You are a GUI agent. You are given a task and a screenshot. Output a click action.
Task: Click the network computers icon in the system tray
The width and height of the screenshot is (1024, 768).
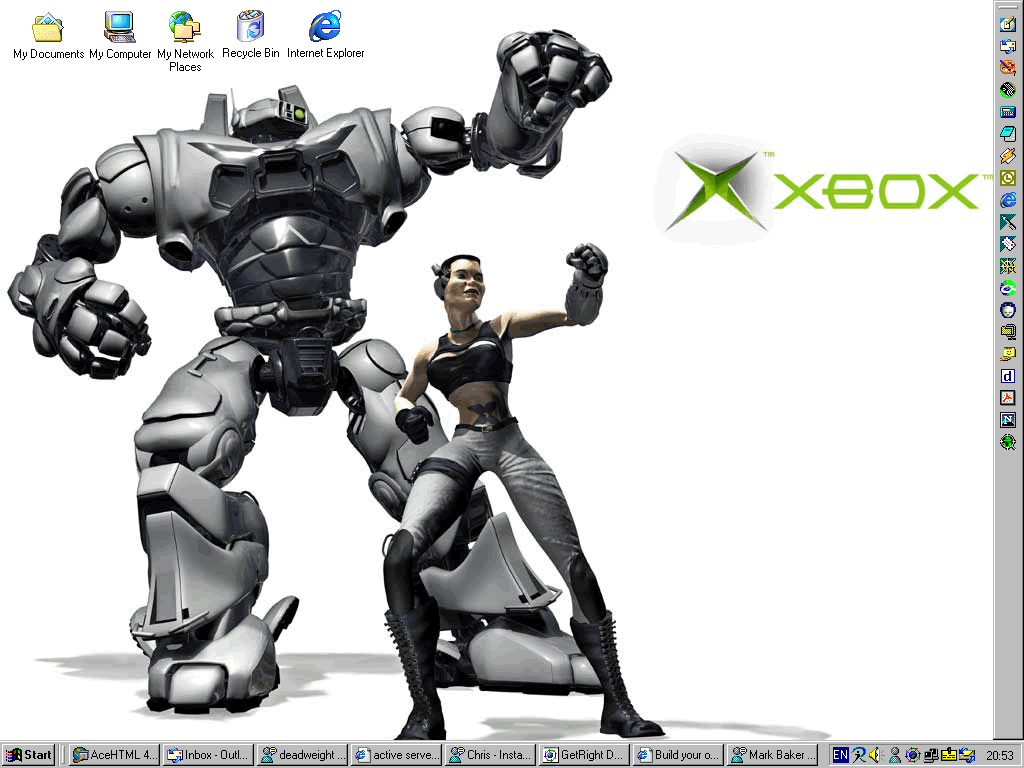[930, 755]
